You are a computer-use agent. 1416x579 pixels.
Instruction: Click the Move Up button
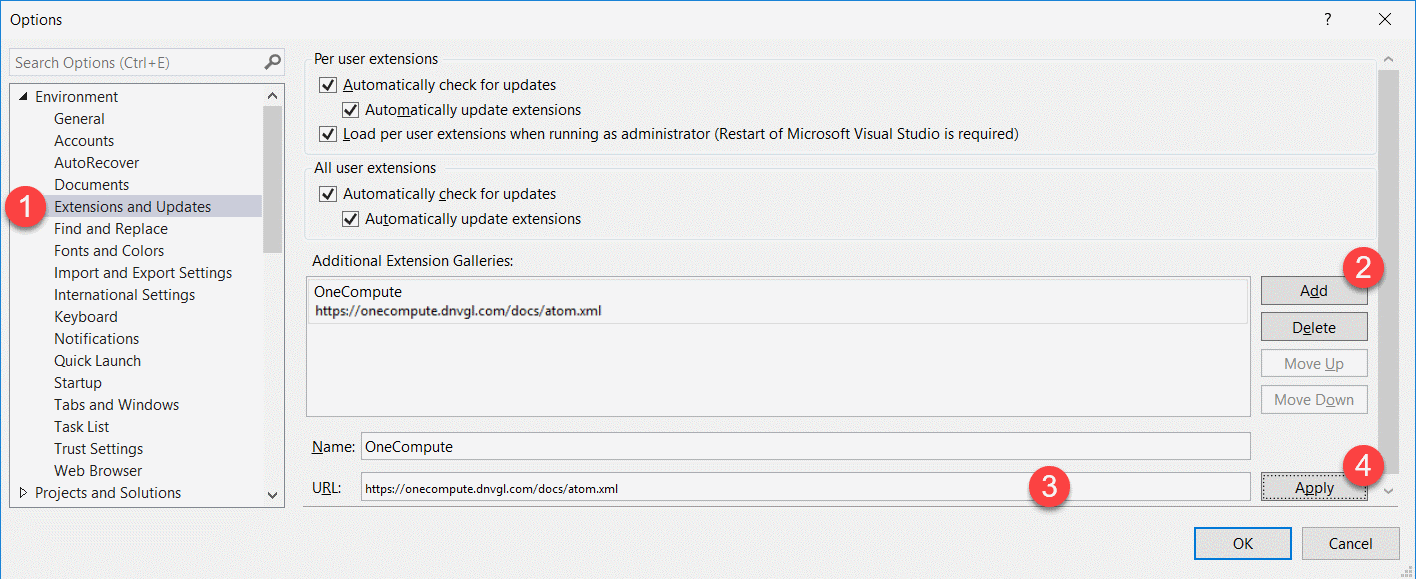(1314, 364)
